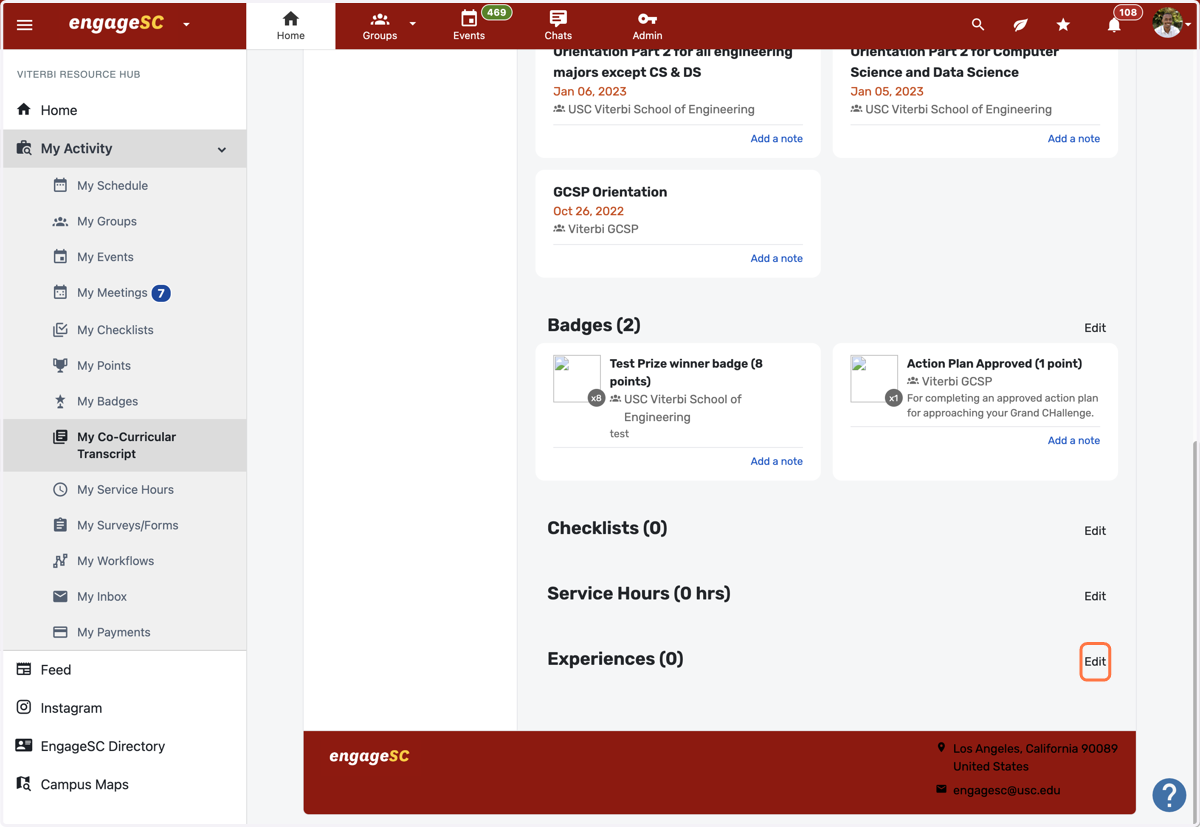Add a note to Action Plan Approved badge
This screenshot has height=827, width=1200.
point(1073,441)
